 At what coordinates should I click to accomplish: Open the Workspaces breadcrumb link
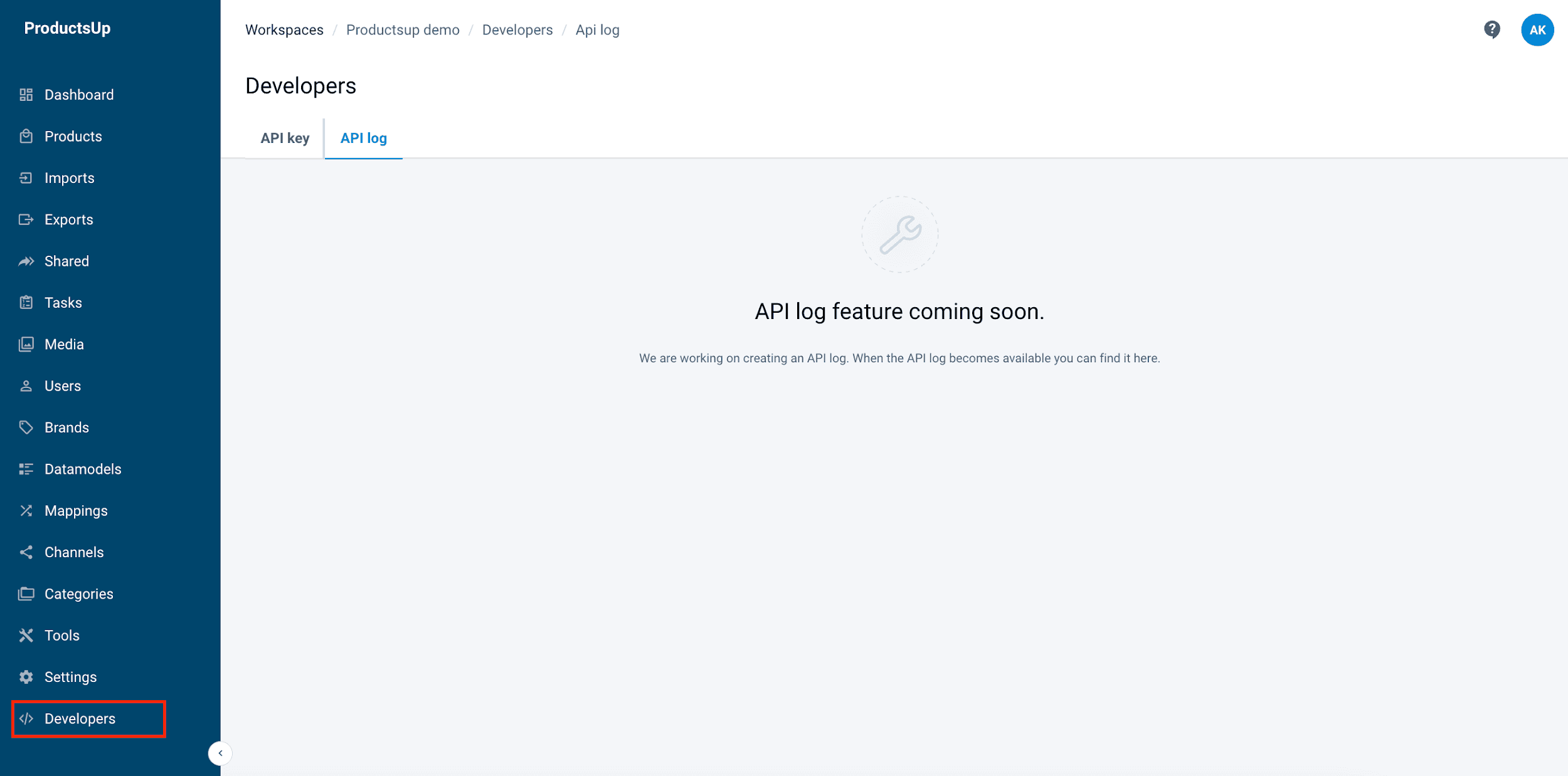284,30
